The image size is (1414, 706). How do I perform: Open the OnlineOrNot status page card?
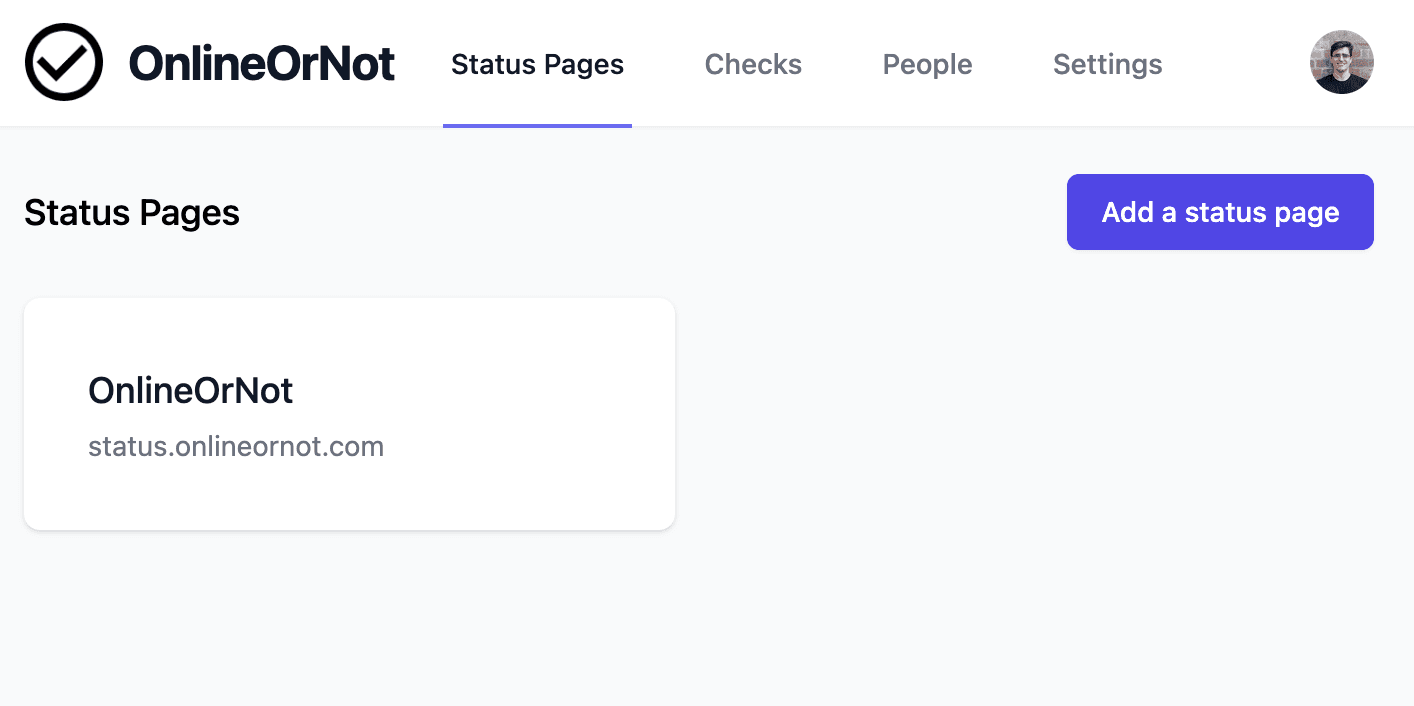point(349,413)
